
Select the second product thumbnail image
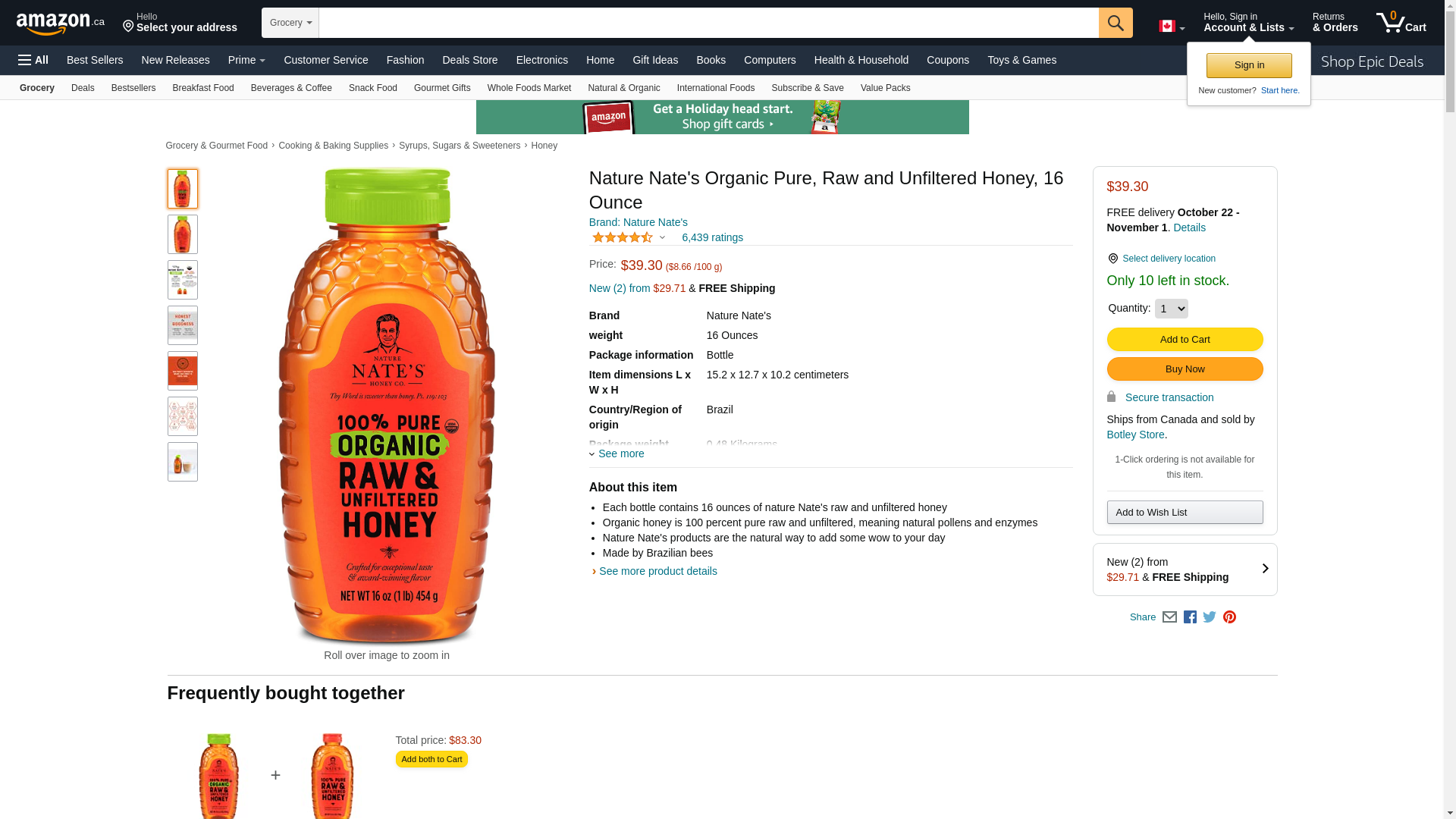pyautogui.click(x=183, y=234)
